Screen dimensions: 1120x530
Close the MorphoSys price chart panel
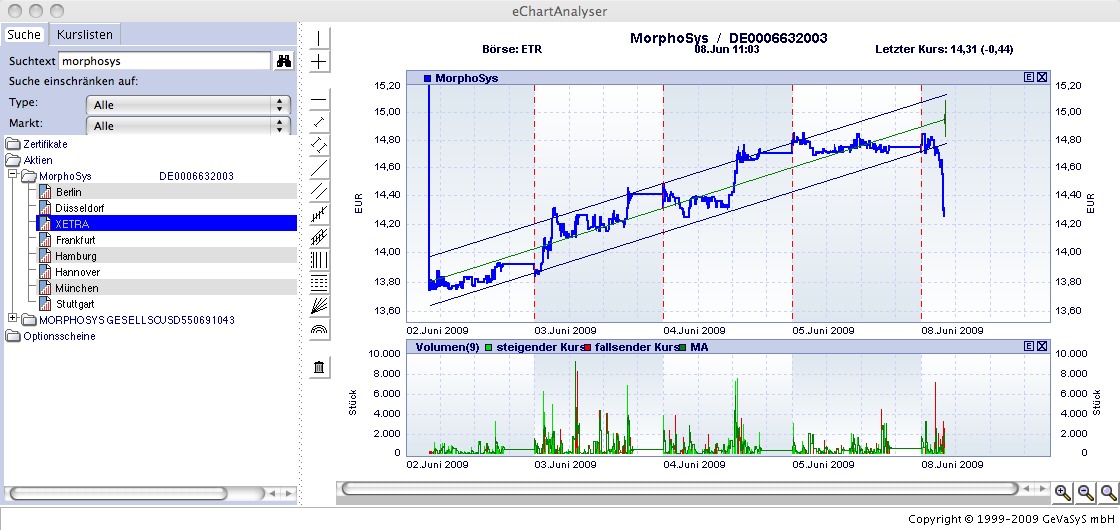(1041, 77)
